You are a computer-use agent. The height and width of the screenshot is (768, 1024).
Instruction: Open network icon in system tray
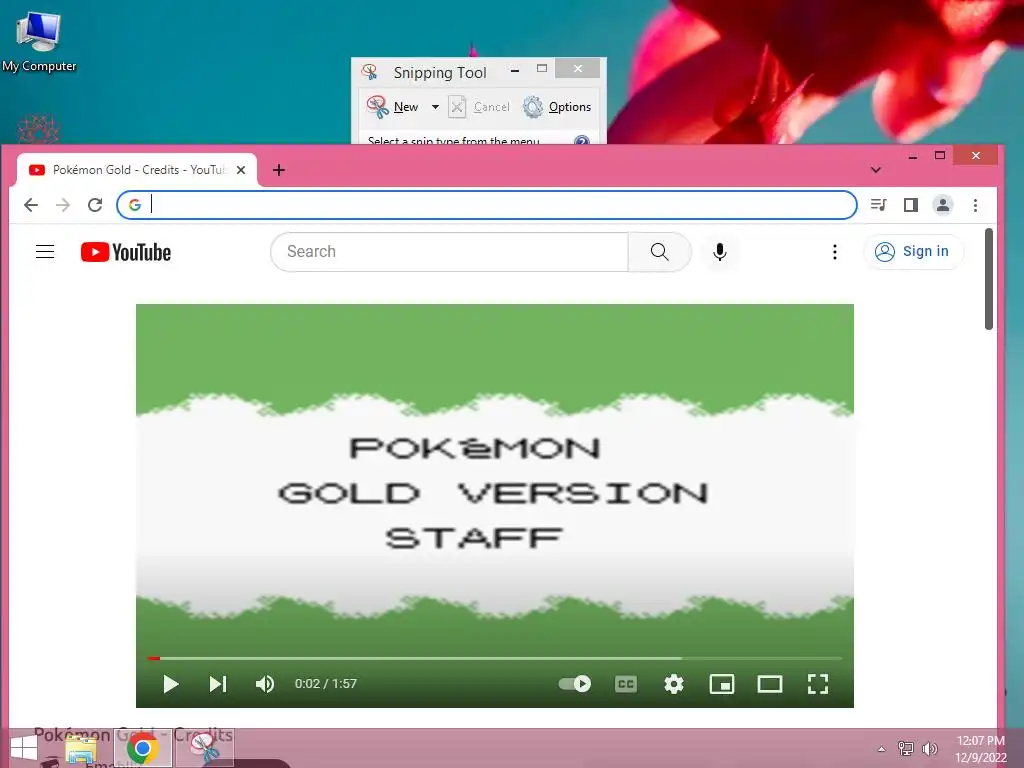pos(906,748)
